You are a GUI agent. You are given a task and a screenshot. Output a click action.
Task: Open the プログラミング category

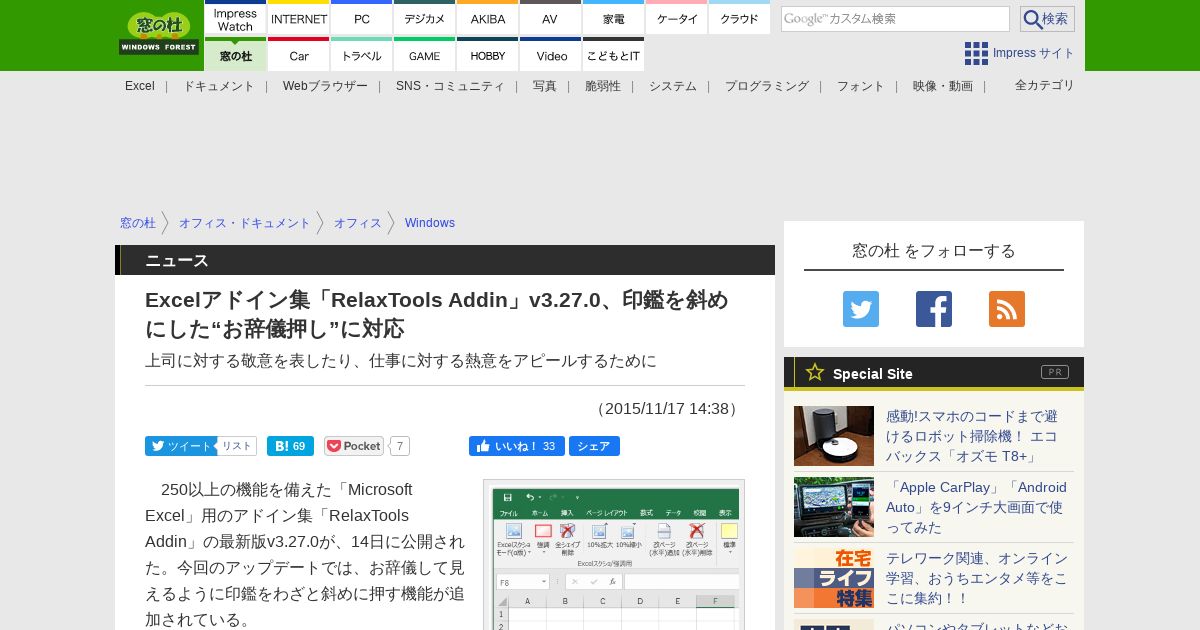pos(767,86)
